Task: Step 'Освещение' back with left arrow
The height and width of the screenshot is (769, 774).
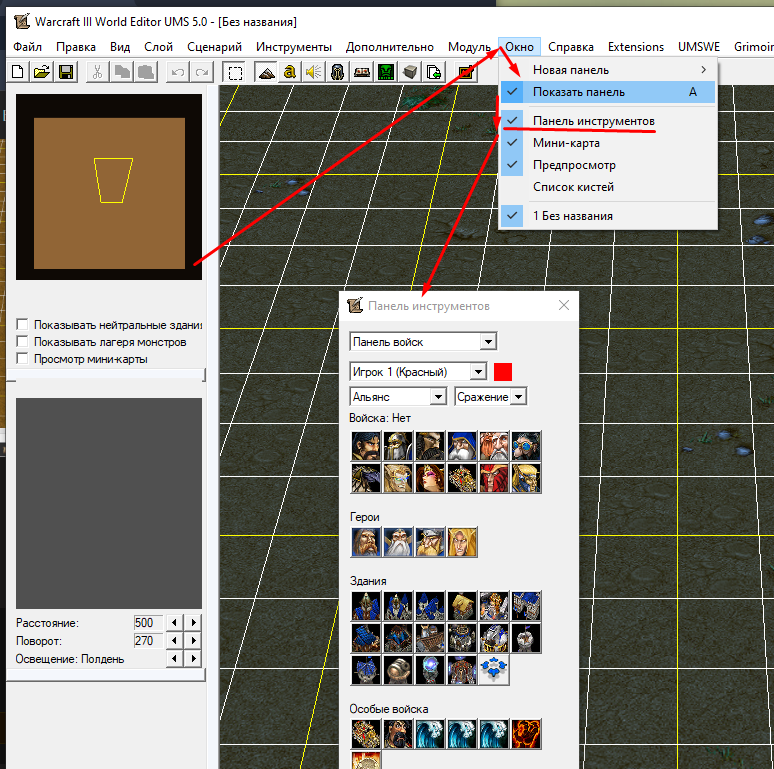Action: [x=174, y=658]
